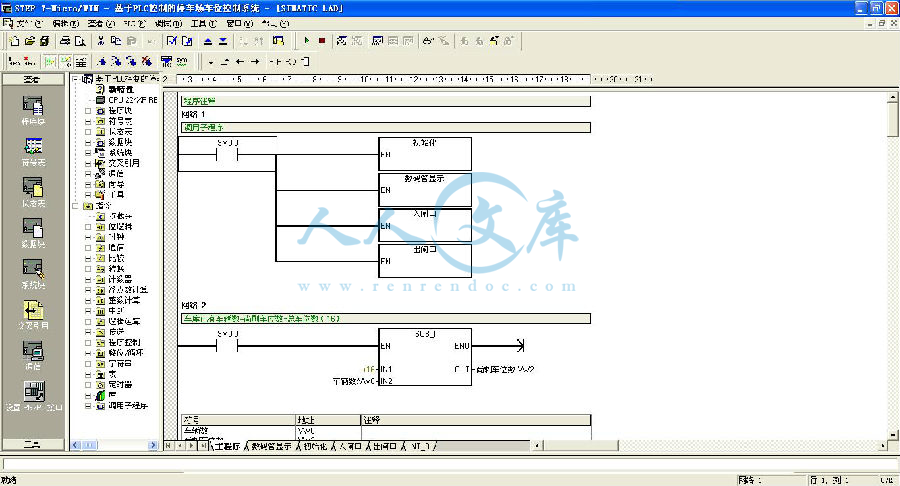Viewport: 900px width, 486px height.
Task: Stop PLC with red Stop icon
Action: point(322,41)
